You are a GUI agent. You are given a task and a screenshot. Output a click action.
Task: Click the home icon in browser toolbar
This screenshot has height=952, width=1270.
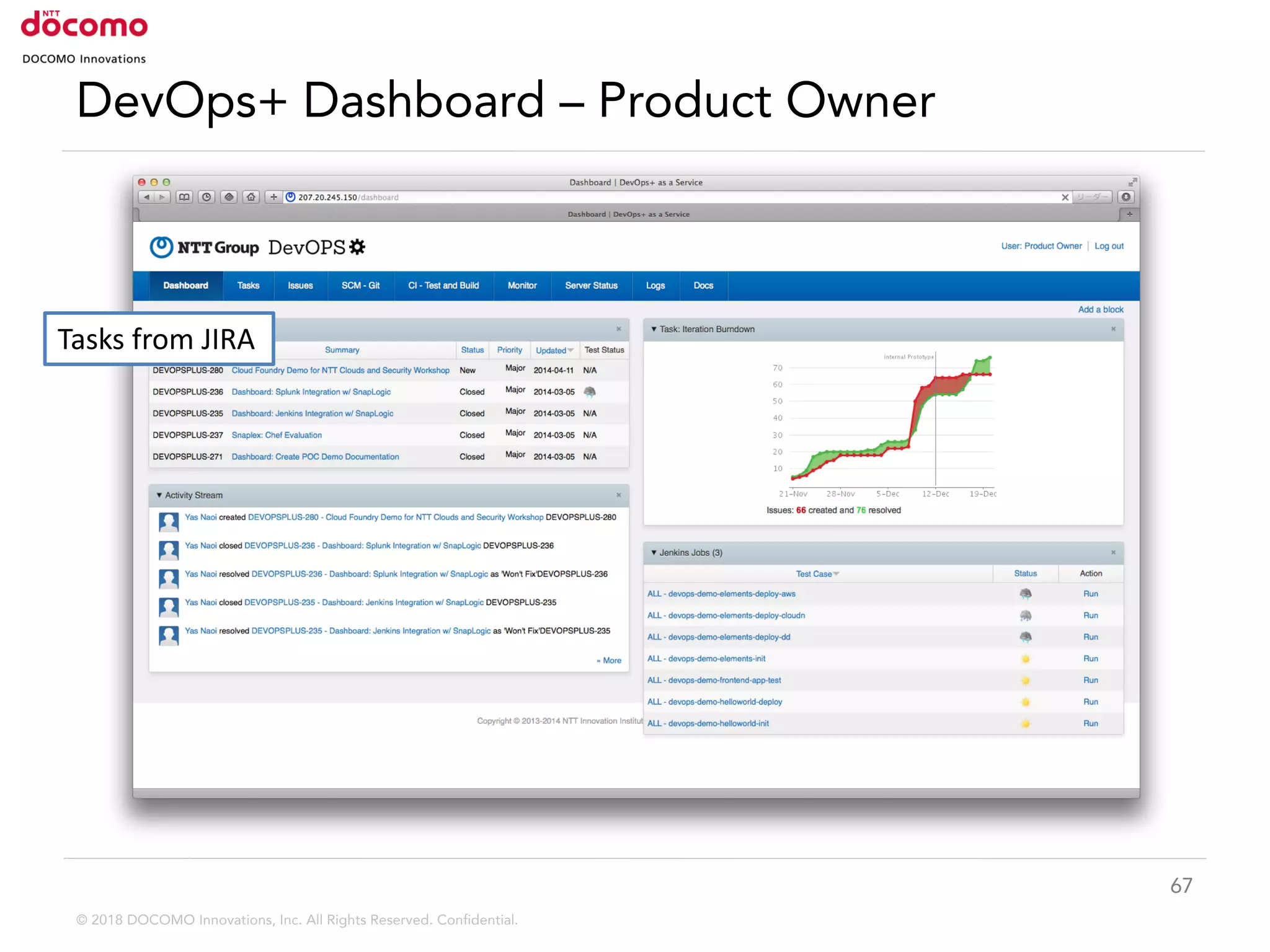pos(251,197)
